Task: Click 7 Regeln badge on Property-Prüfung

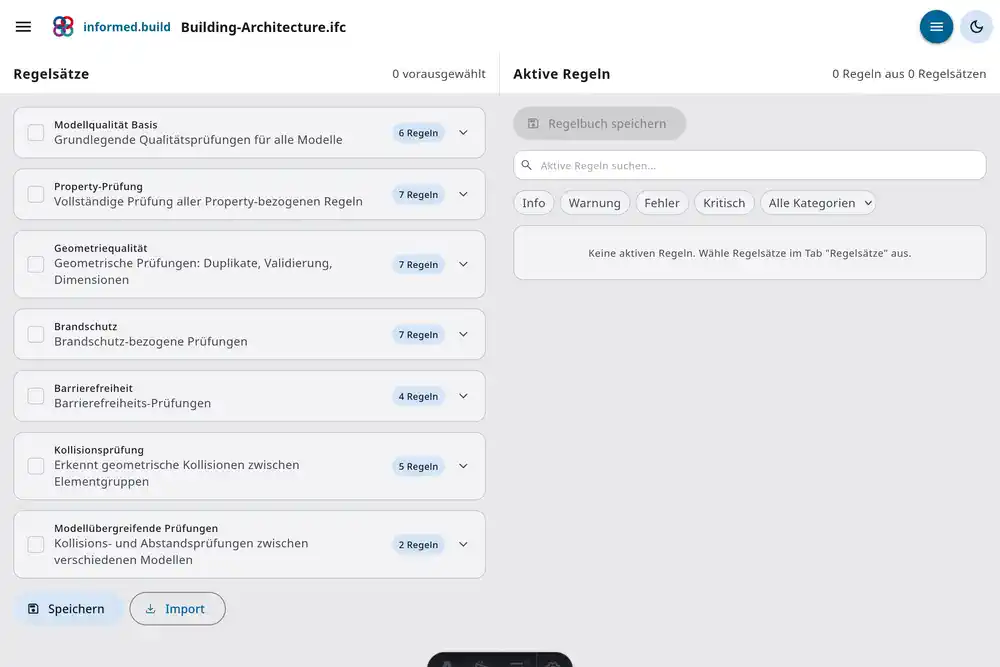Action: 418,194
